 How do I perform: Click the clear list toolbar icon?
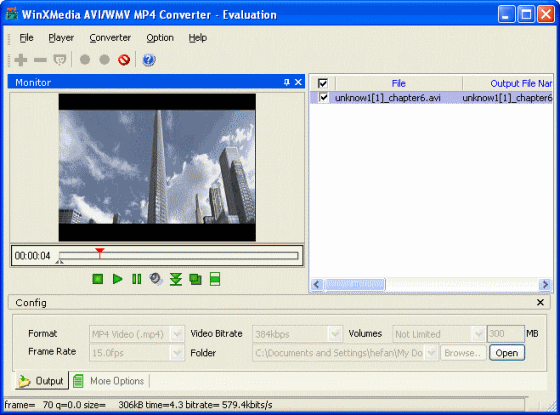[60, 60]
